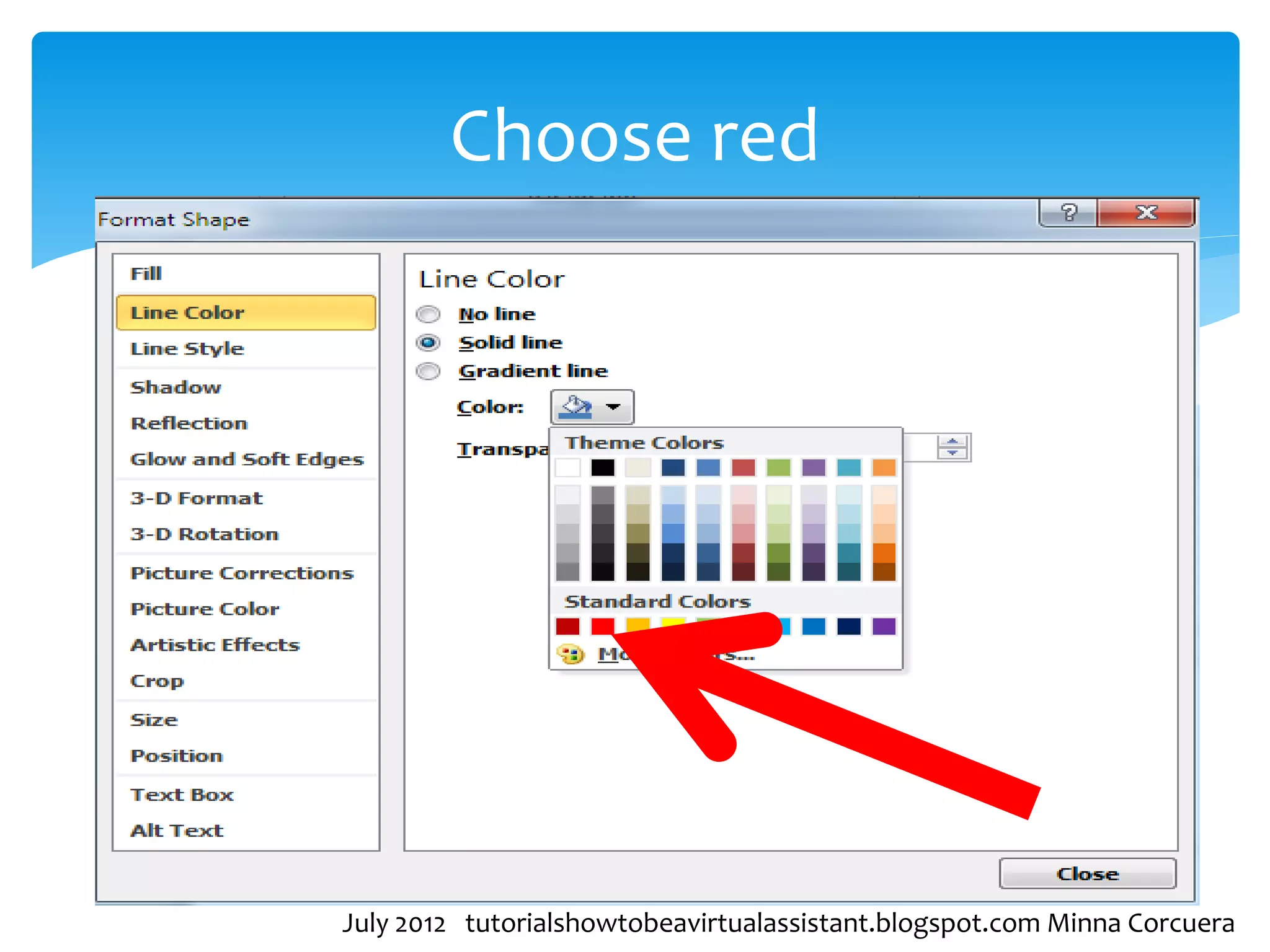Choose the black theme color swatch
Screen dimensions: 1270x952
[x=602, y=467]
